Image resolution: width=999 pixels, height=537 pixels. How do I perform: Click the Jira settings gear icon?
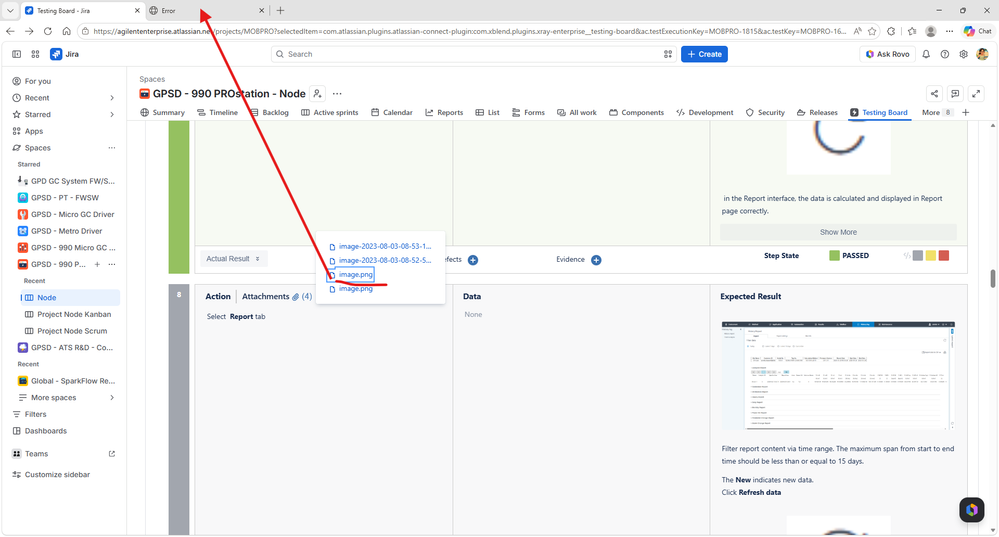pyautogui.click(x=963, y=54)
